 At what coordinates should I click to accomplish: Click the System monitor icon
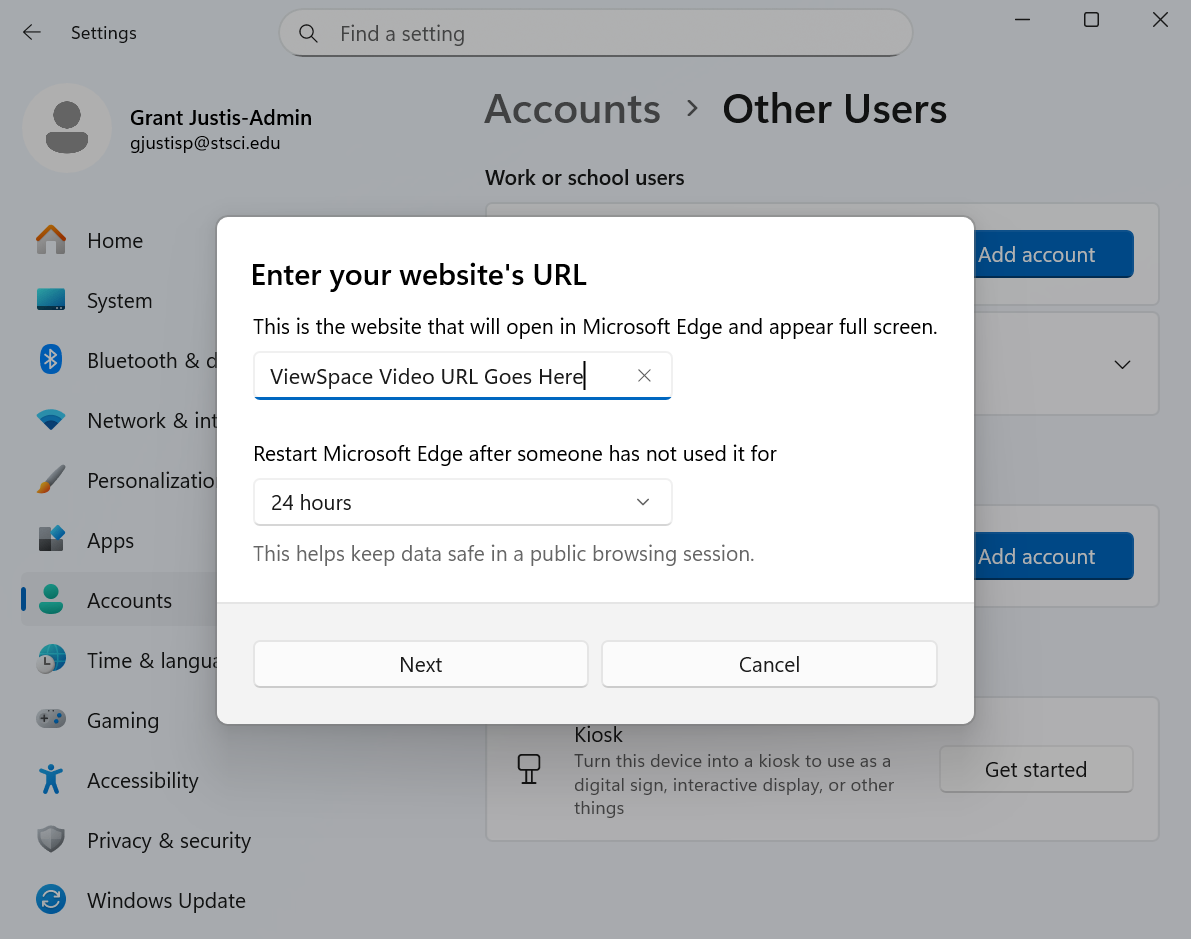[x=51, y=299]
